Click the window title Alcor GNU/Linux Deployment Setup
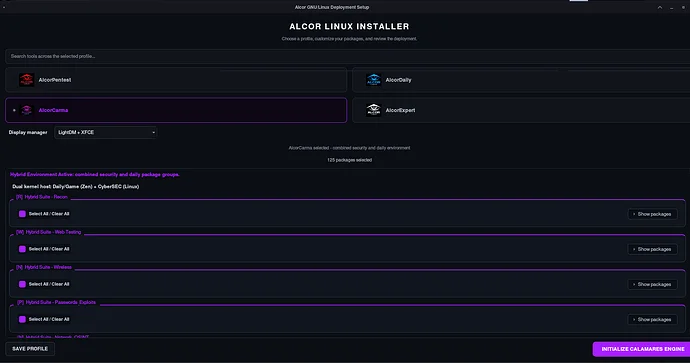Image resolution: width=690 pixels, height=363 pixels. [x=332, y=7]
